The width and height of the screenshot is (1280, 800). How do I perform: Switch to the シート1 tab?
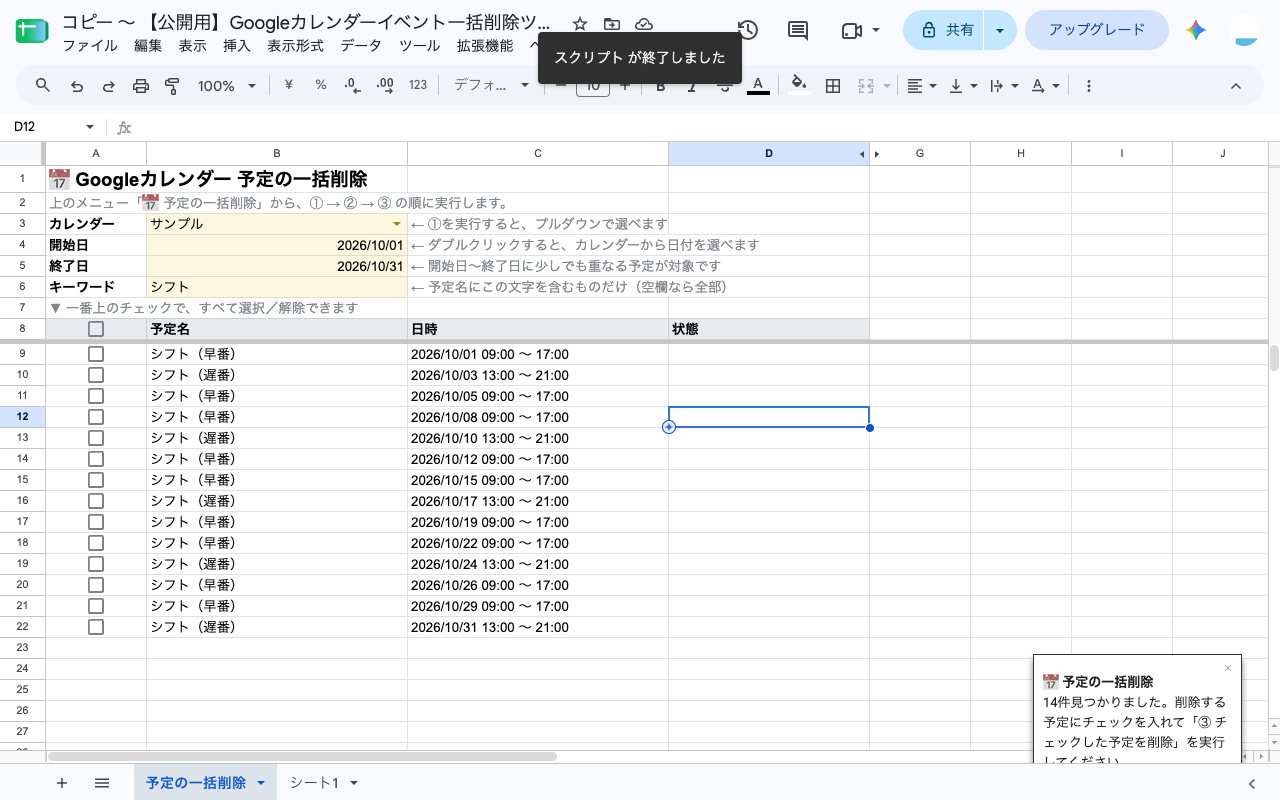click(314, 783)
